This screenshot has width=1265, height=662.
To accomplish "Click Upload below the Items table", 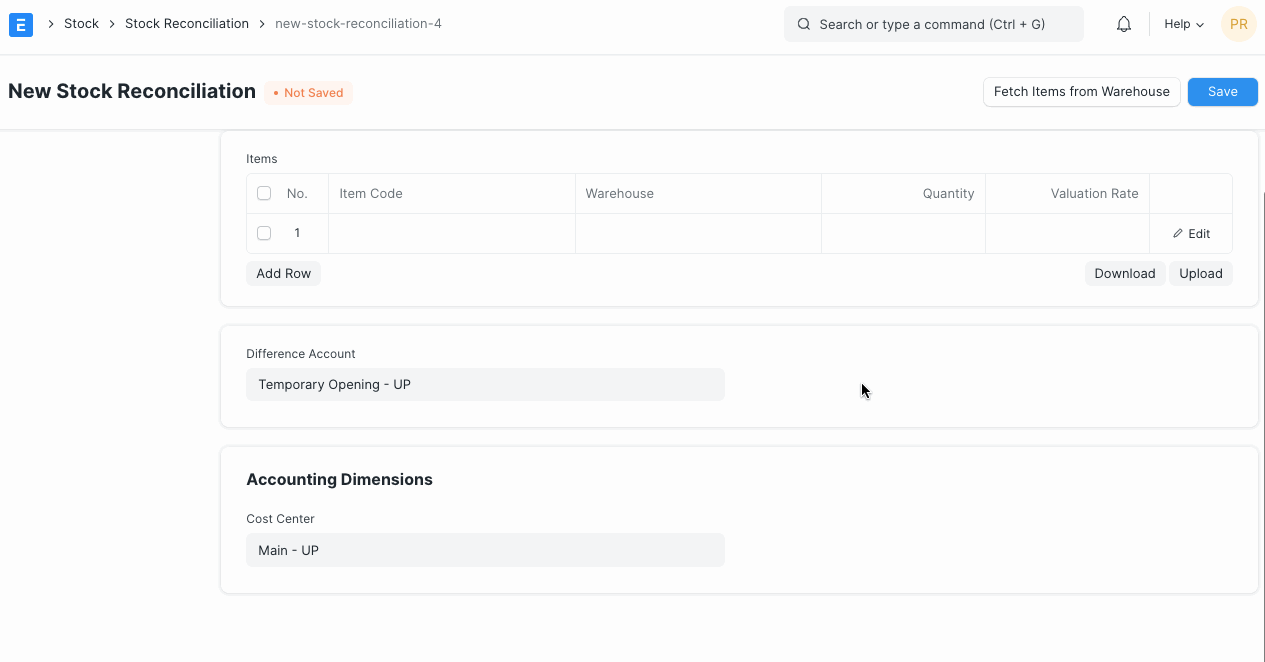I will (1200, 273).
